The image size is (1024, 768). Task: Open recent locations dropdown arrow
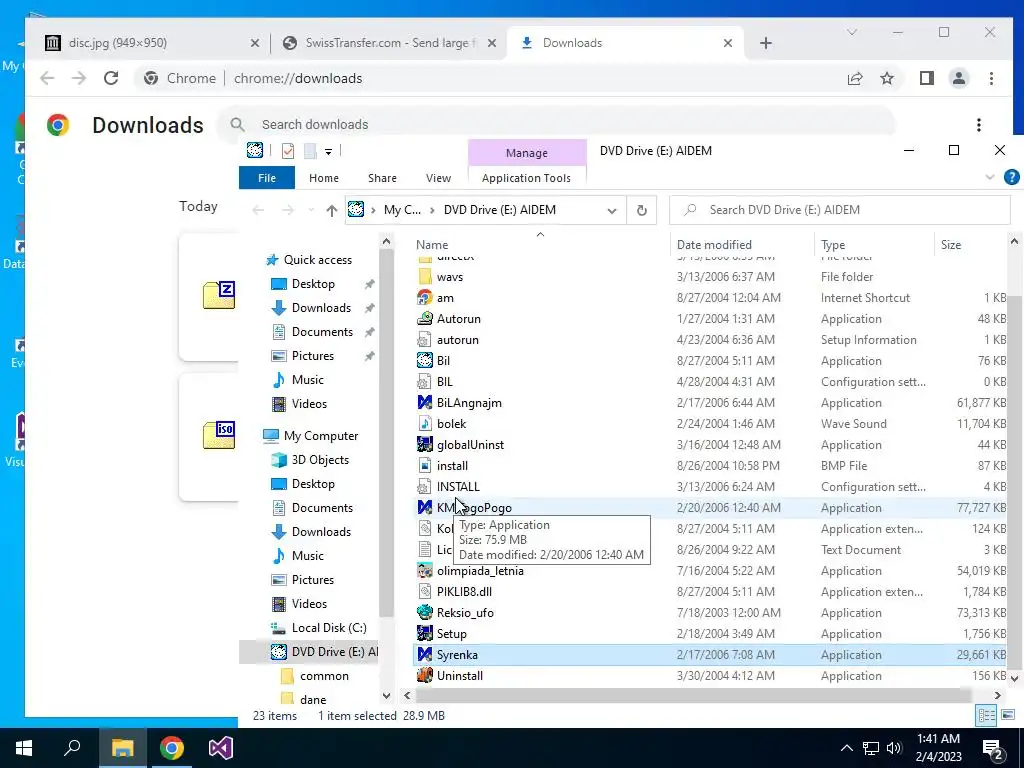pos(312,210)
